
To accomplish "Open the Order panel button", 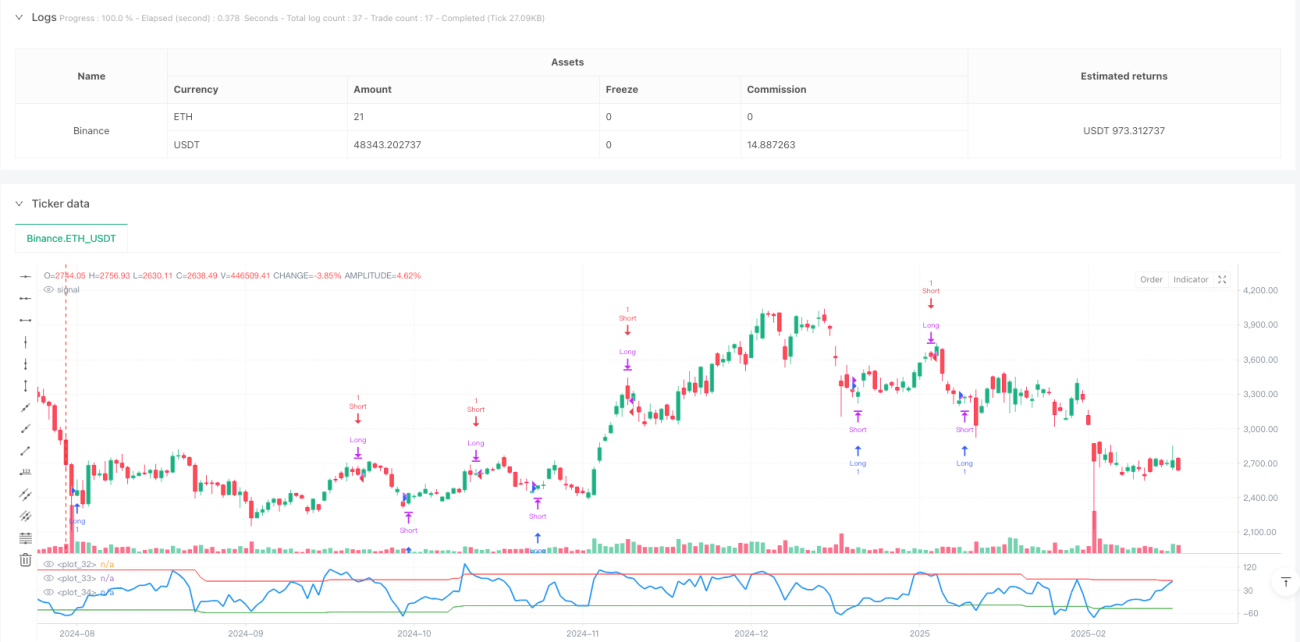I will 1151,280.
